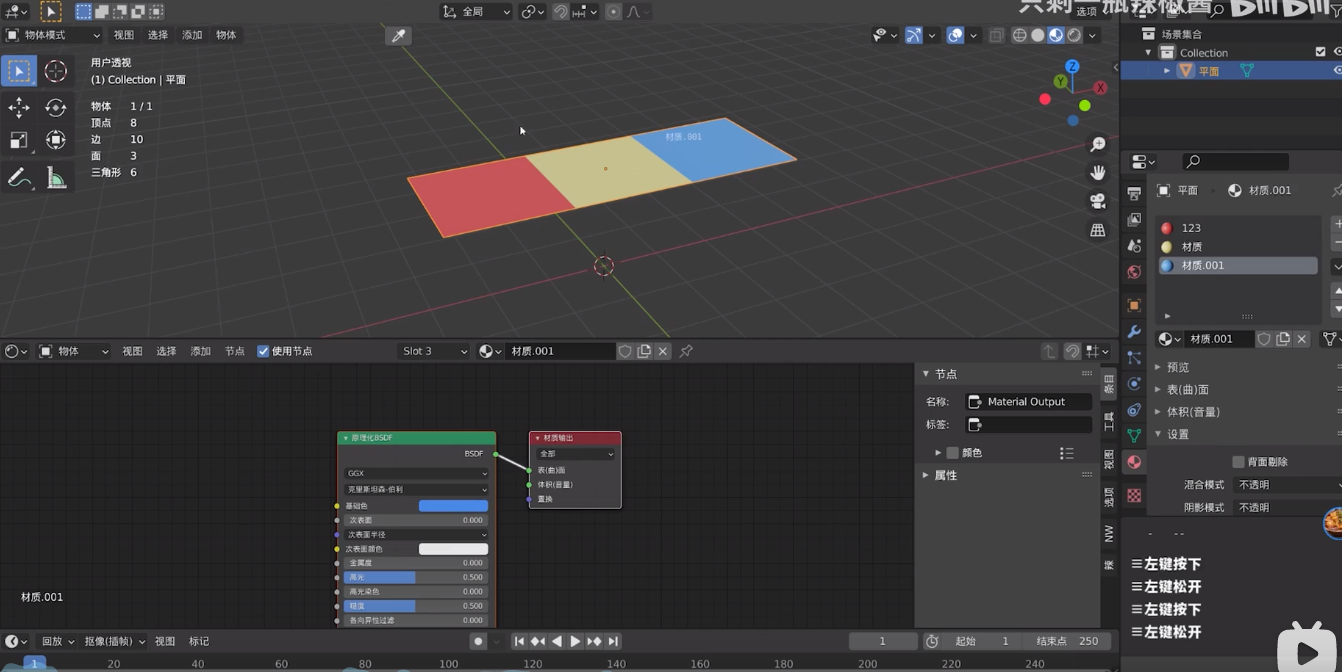Select the Transform tool
This screenshot has height=672, width=1342.
[56, 140]
